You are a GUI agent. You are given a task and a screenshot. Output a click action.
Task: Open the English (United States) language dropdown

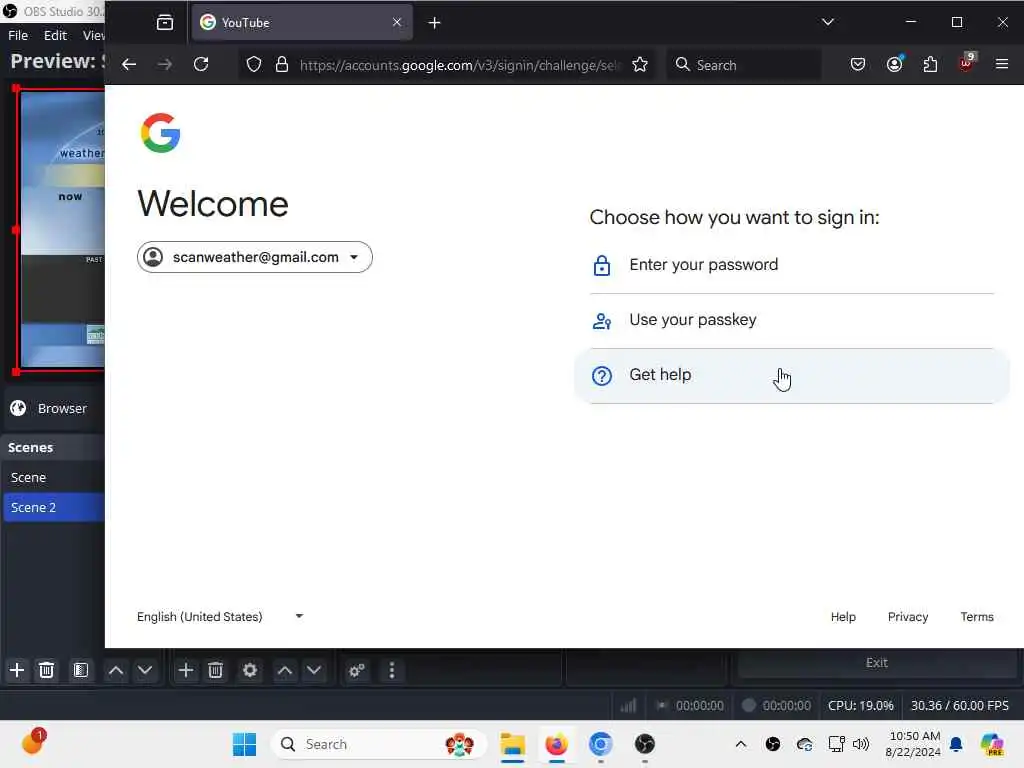click(x=220, y=616)
